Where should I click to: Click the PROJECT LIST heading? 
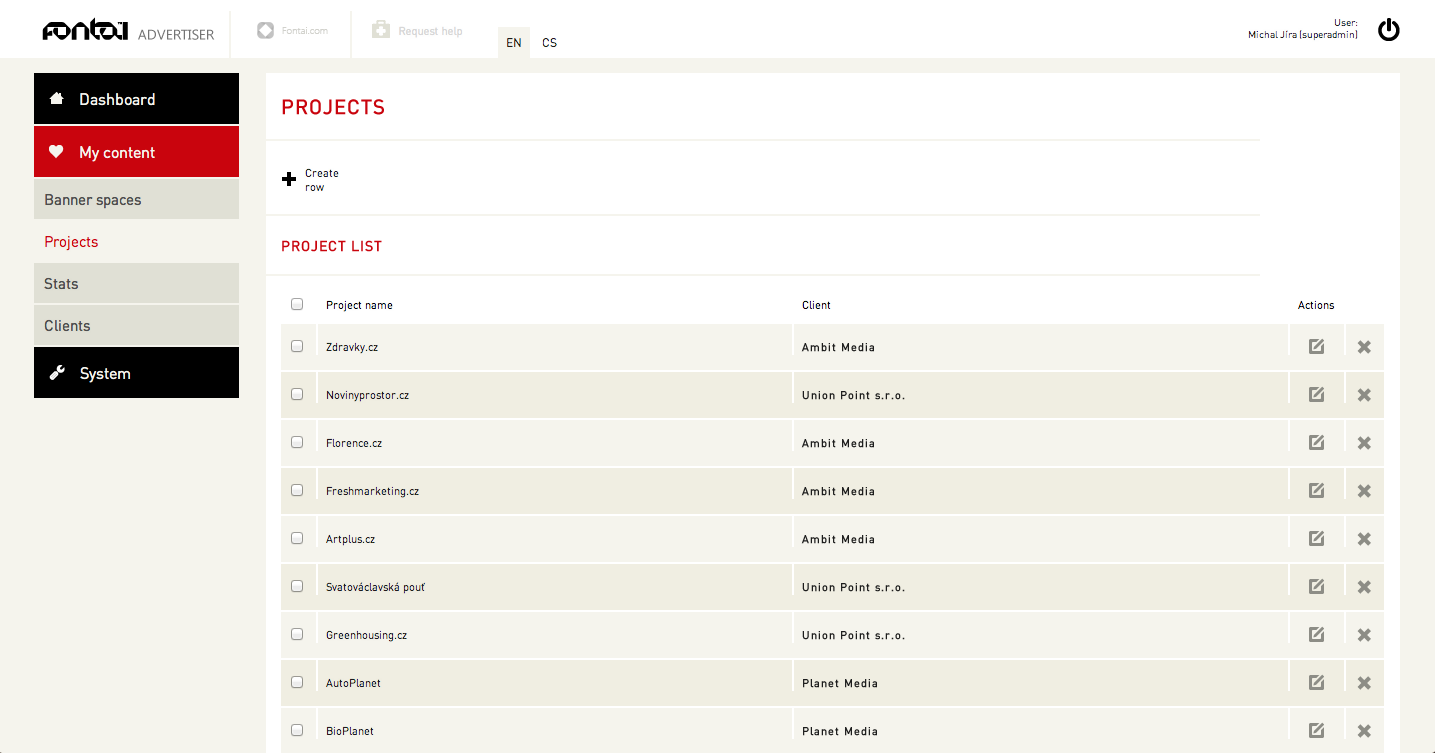coord(331,246)
